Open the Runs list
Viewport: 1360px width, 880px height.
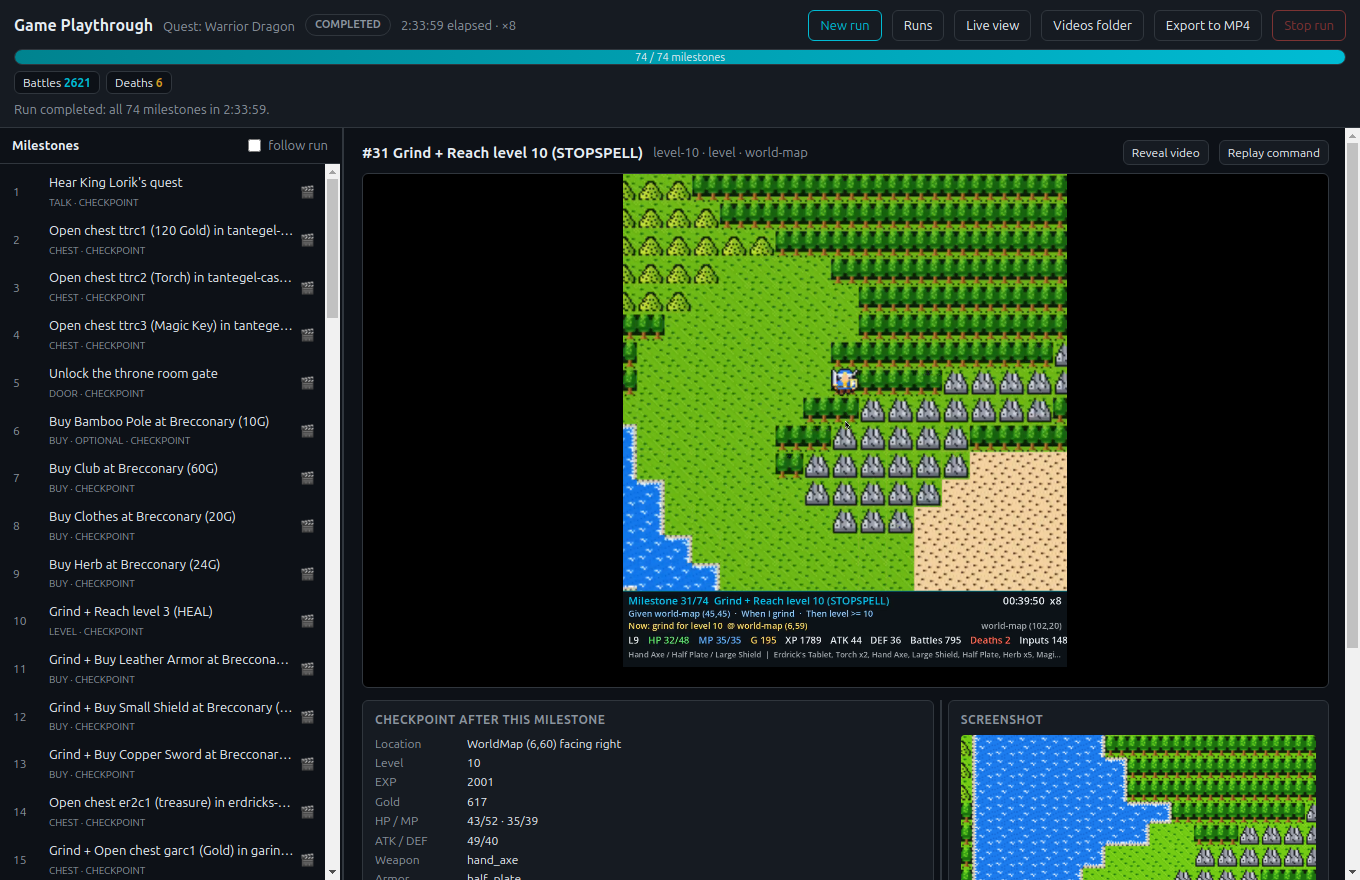pyautogui.click(x=918, y=25)
